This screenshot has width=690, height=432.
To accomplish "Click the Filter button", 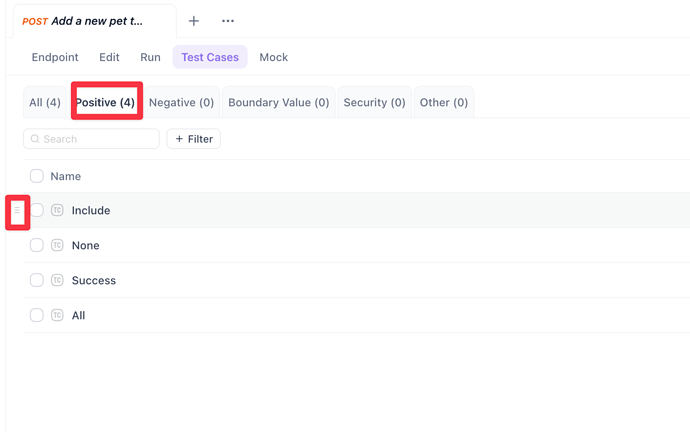I will (194, 139).
